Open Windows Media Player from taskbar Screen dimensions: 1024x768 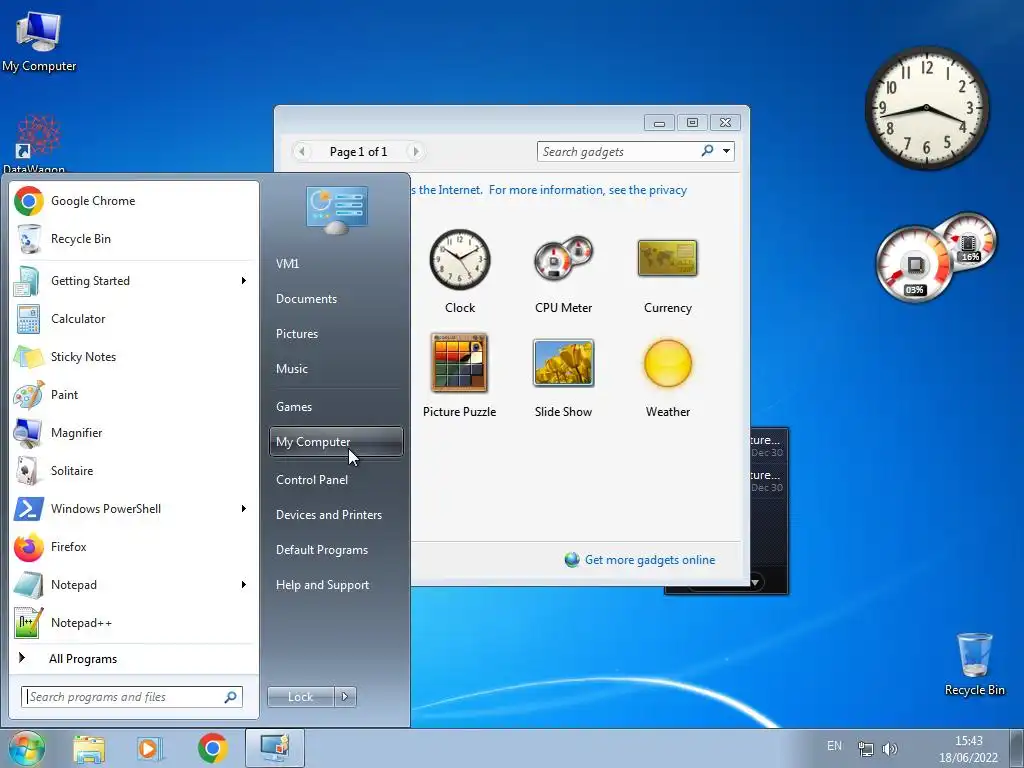tap(150, 748)
